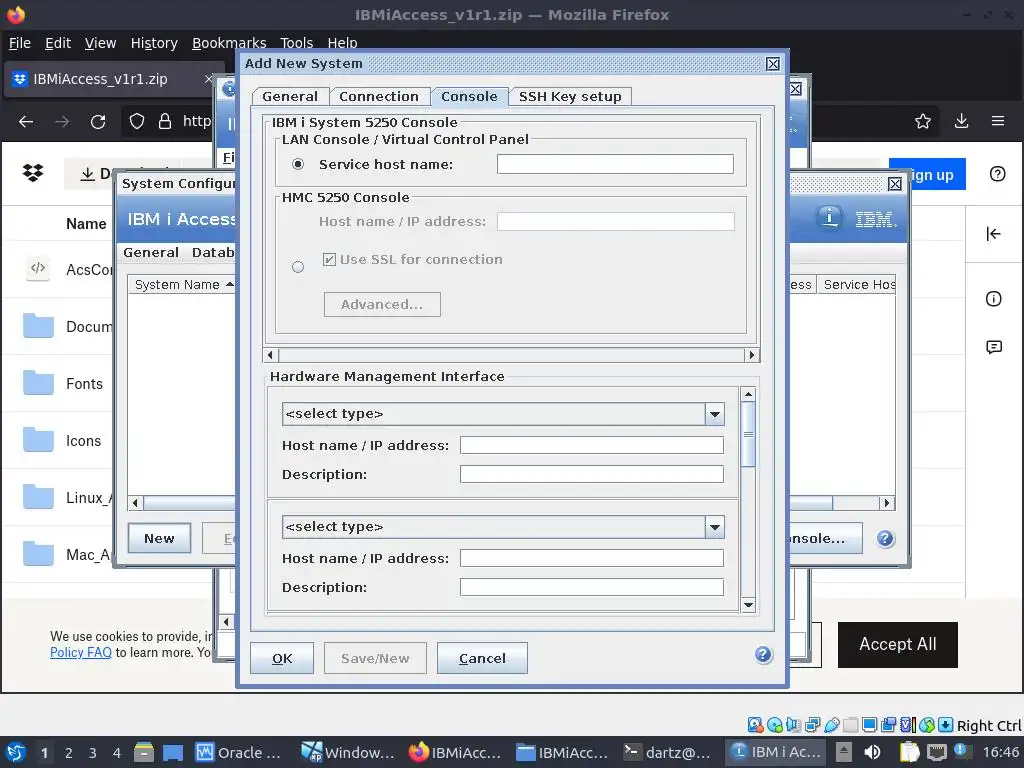Go back using Firefox back arrow

point(26,121)
